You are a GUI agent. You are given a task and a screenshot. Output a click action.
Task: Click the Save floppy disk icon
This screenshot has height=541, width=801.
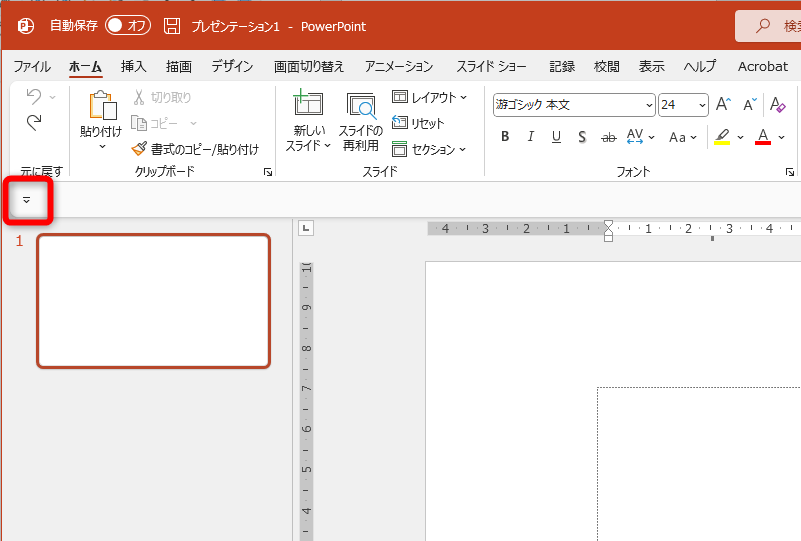coord(172,26)
